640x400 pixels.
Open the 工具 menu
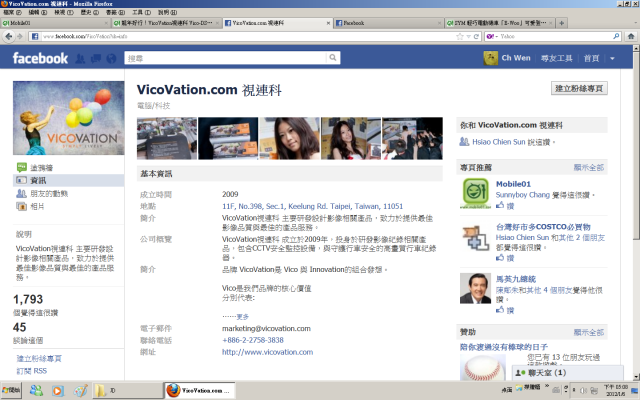141,12
